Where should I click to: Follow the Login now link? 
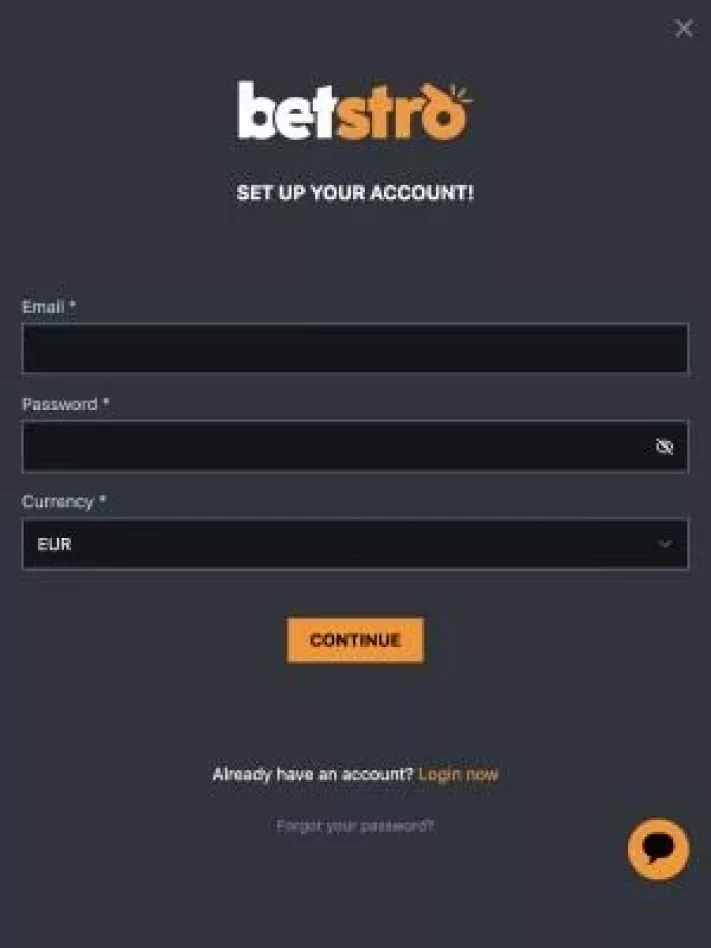[x=458, y=774]
